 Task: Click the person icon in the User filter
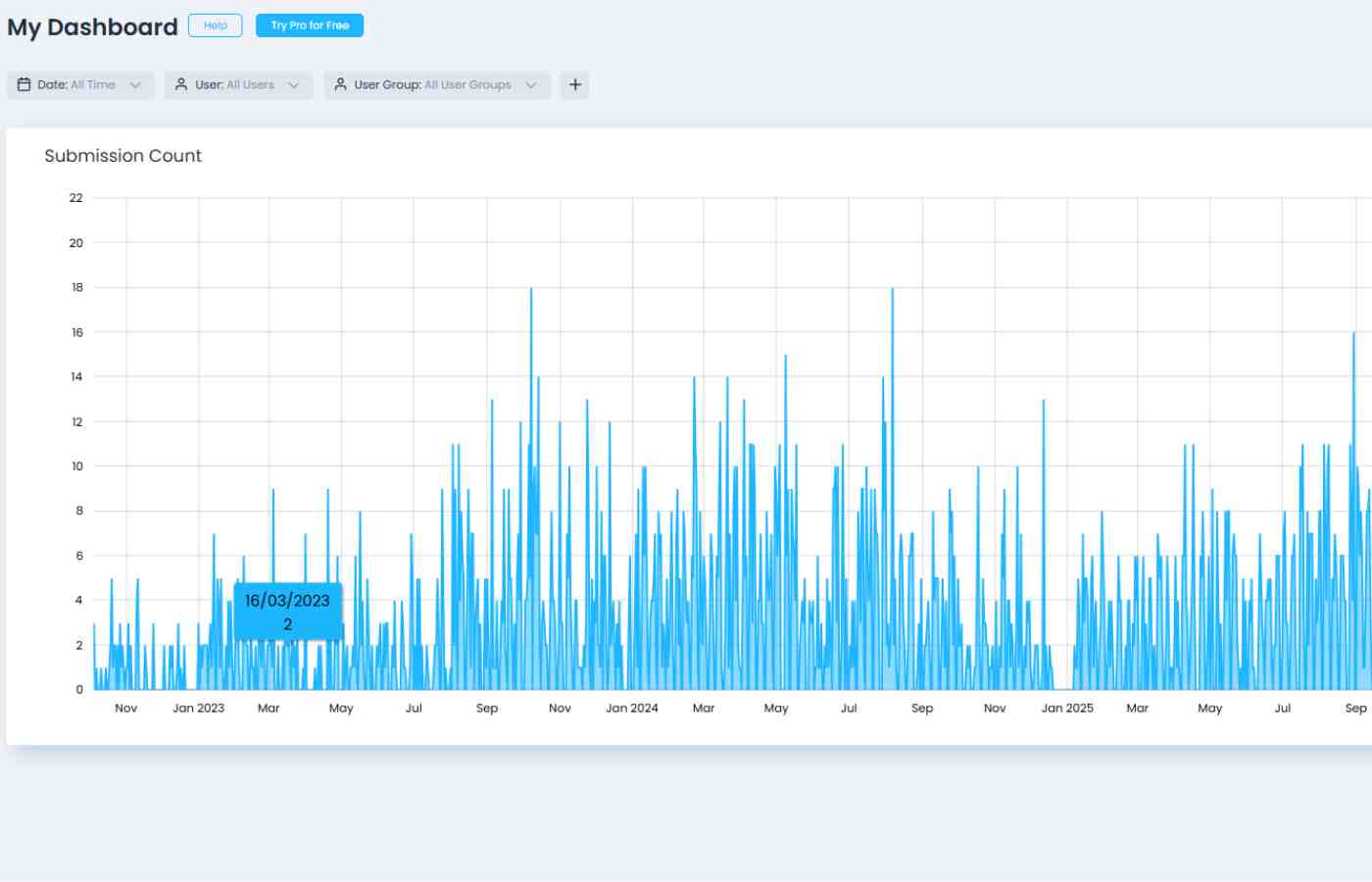click(x=180, y=84)
